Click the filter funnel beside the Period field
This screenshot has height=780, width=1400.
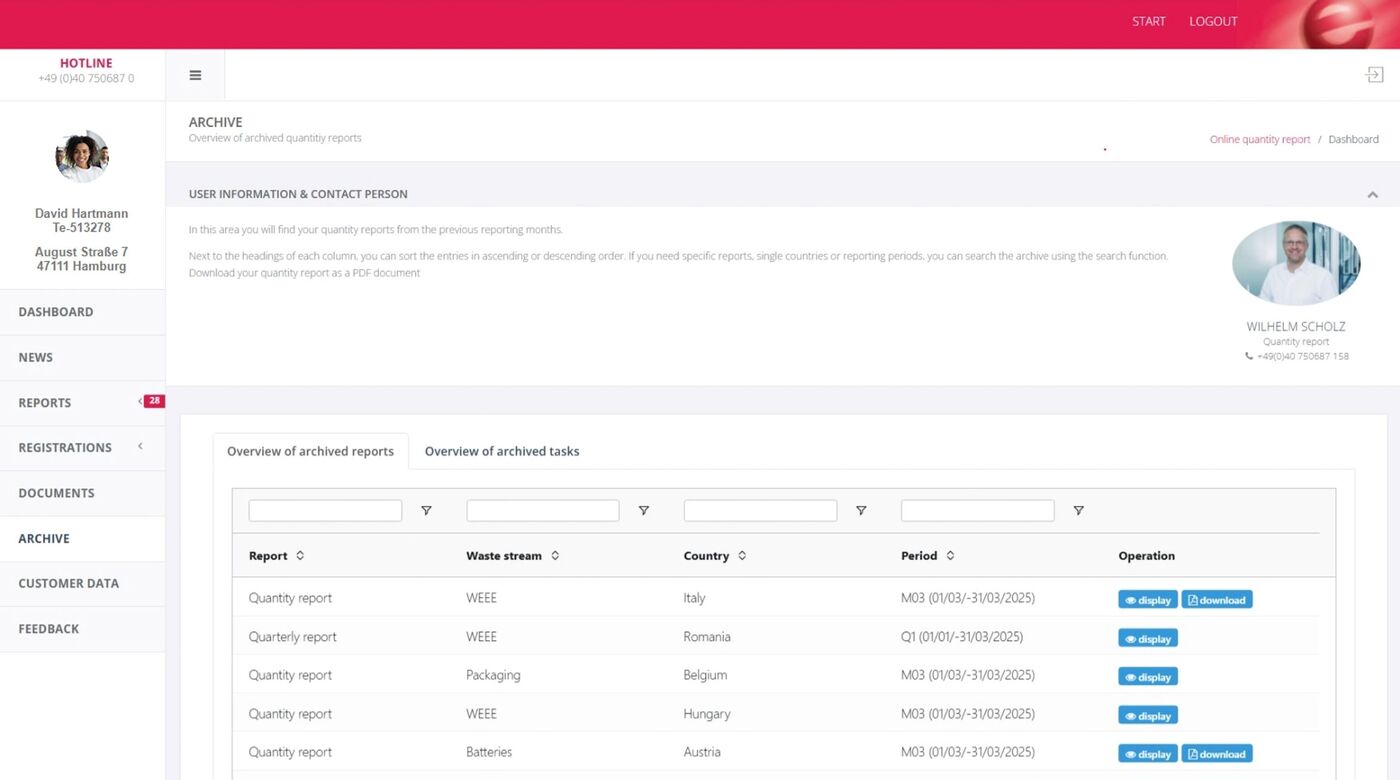(1078, 510)
